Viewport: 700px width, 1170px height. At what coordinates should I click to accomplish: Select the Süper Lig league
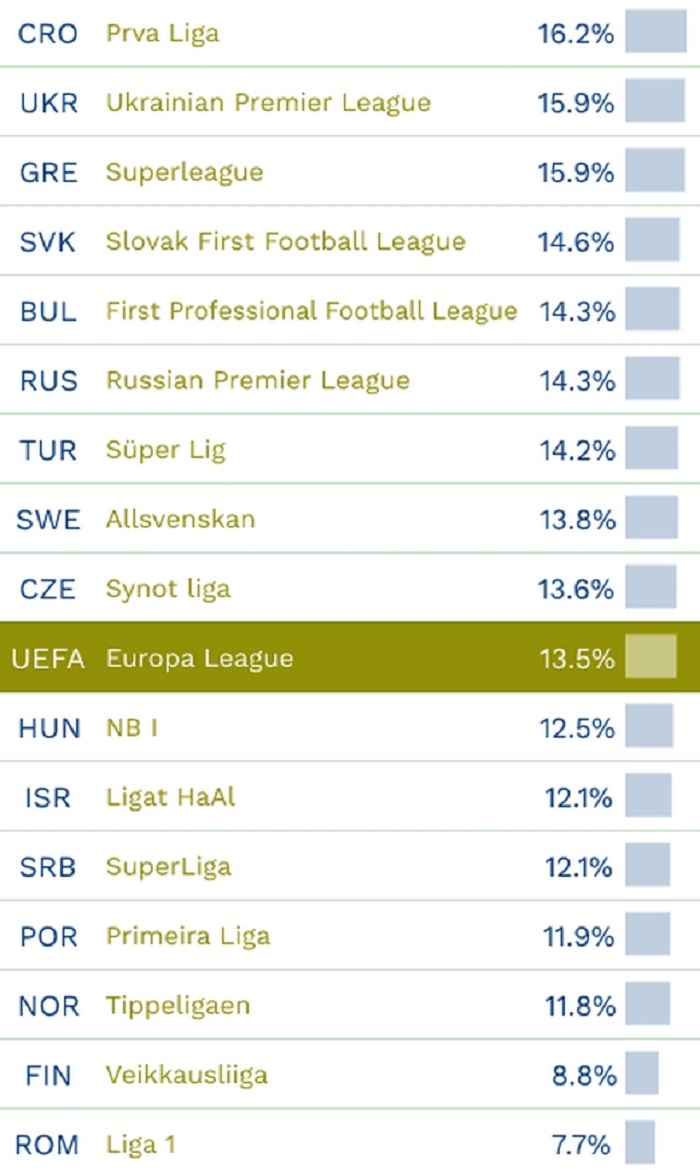click(x=166, y=450)
